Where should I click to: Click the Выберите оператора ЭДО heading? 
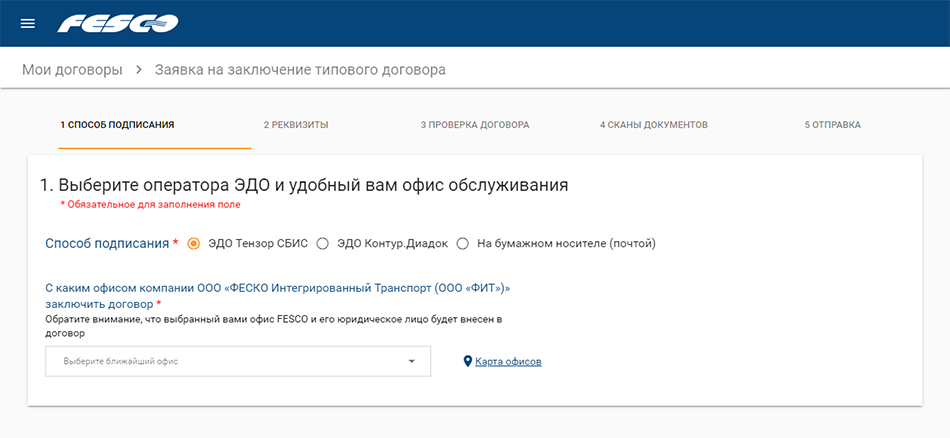click(304, 185)
